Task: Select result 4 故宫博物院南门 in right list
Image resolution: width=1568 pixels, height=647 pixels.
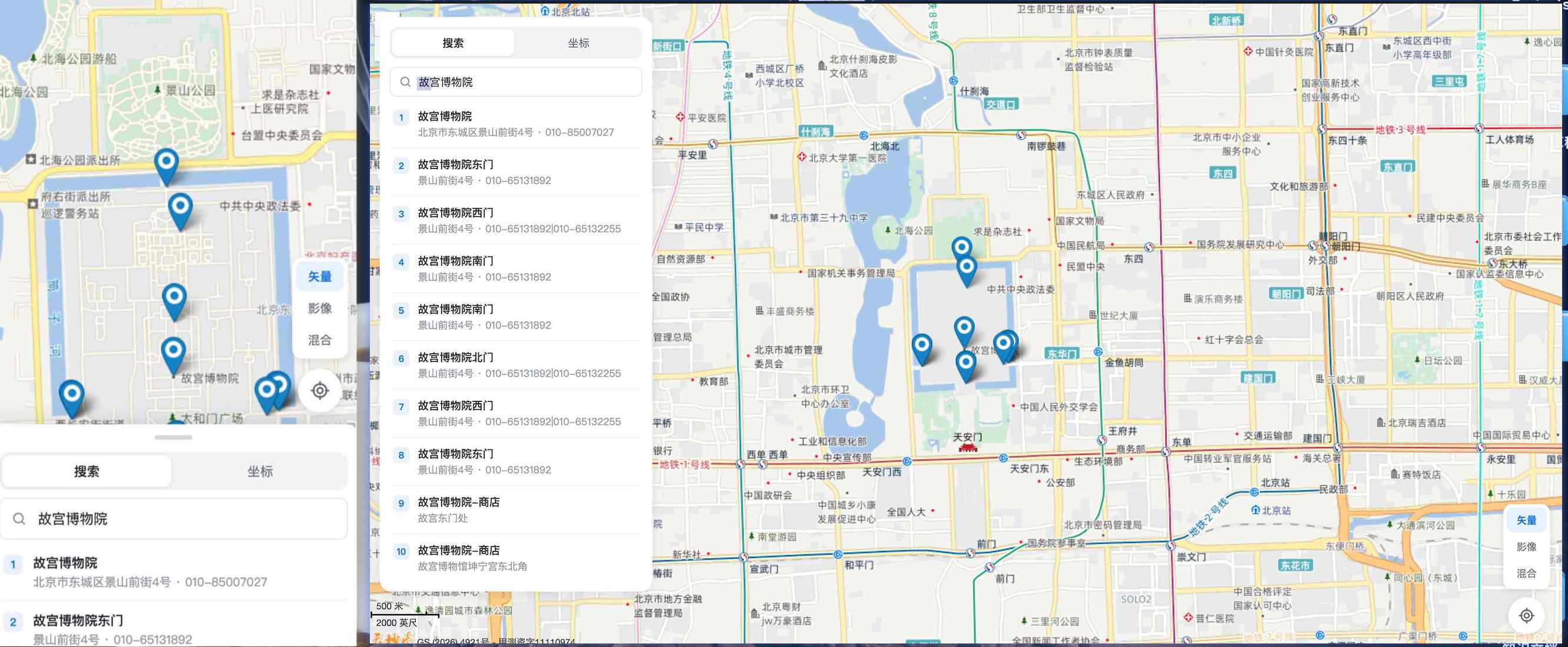Action: (515, 269)
